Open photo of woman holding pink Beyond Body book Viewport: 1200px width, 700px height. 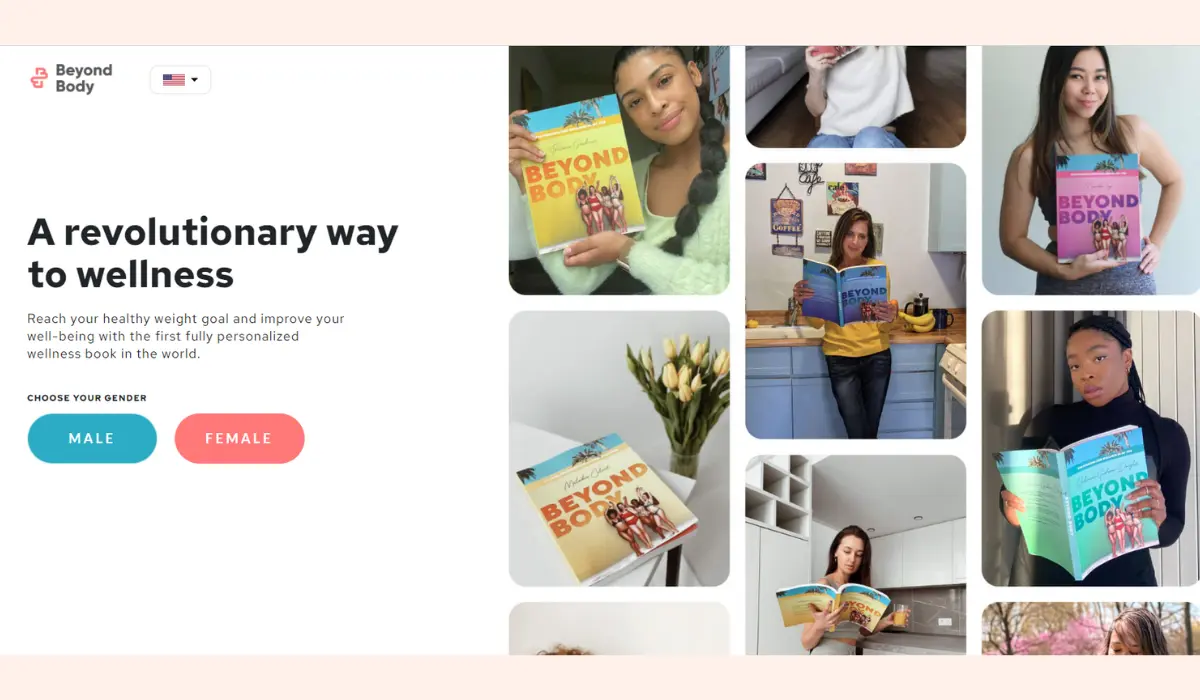click(x=1091, y=170)
